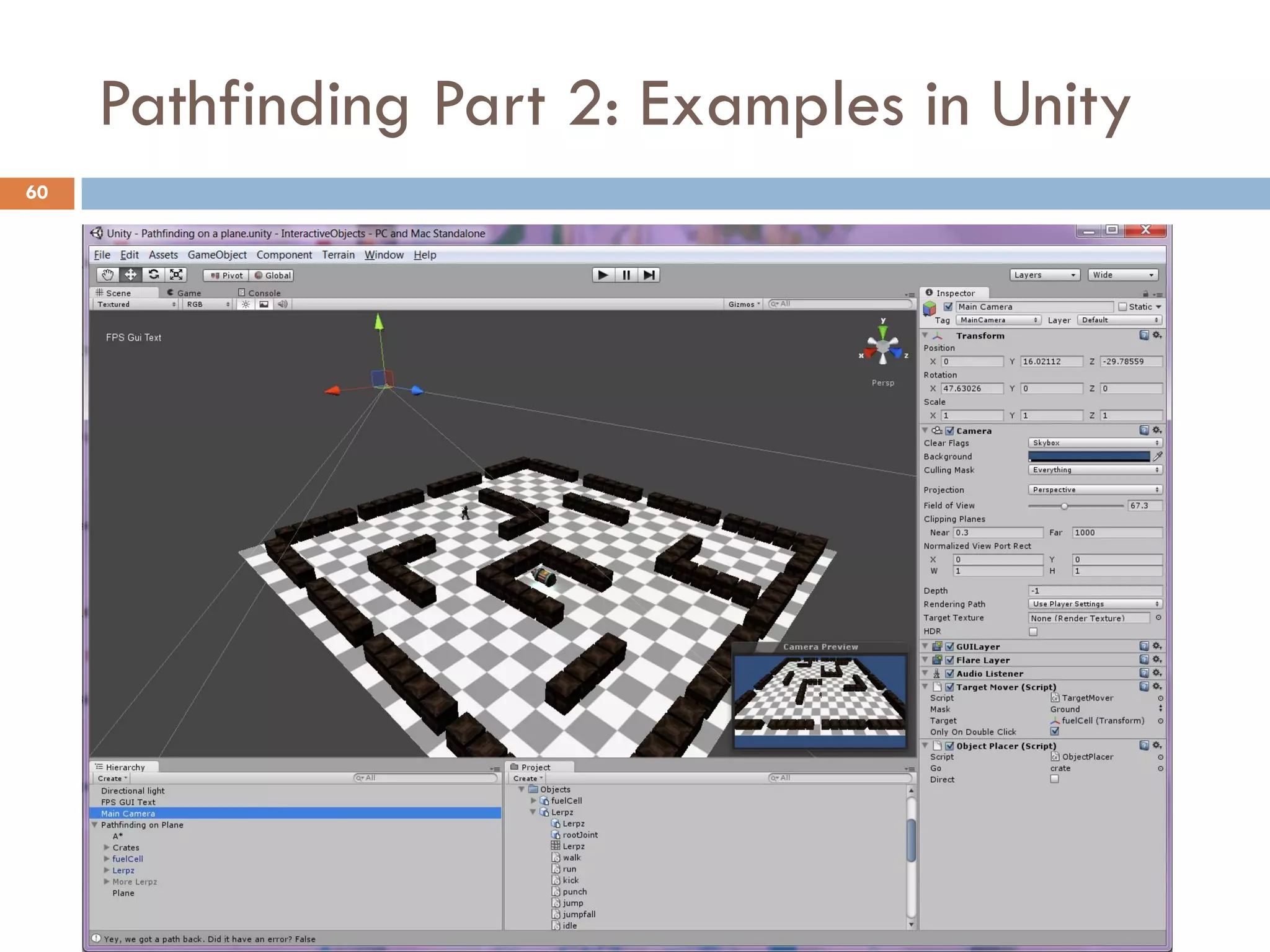The height and width of the screenshot is (952, 1270).
Task: Open GUILayer component gear menu
Action: pyautogui.click(x=1157, y=646)
